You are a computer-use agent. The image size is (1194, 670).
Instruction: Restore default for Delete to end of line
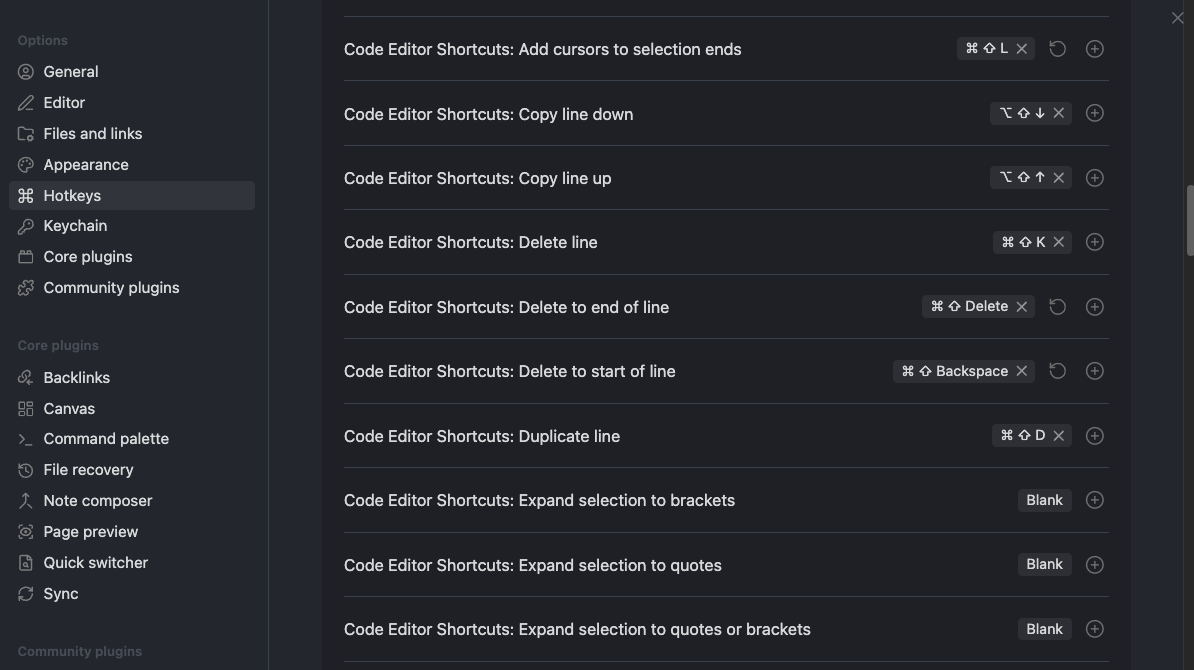tap(1057, 307)
